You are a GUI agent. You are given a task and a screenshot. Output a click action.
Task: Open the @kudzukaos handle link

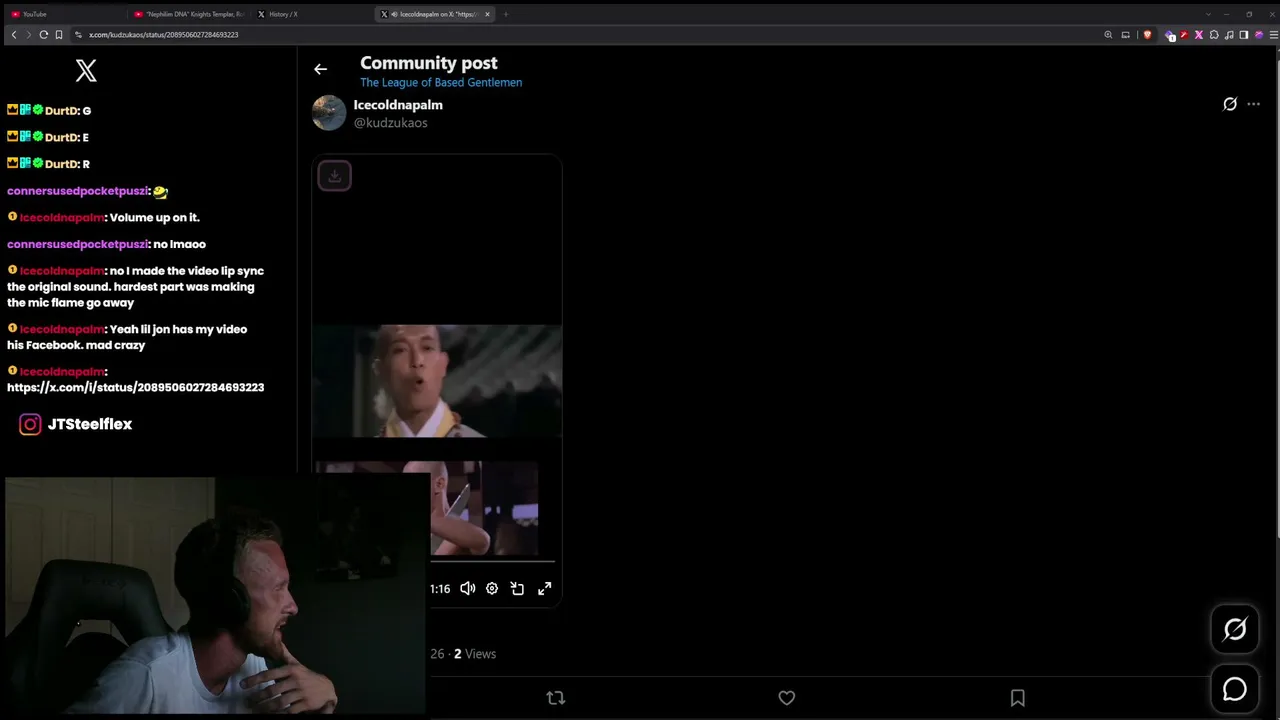coord(390,123)
